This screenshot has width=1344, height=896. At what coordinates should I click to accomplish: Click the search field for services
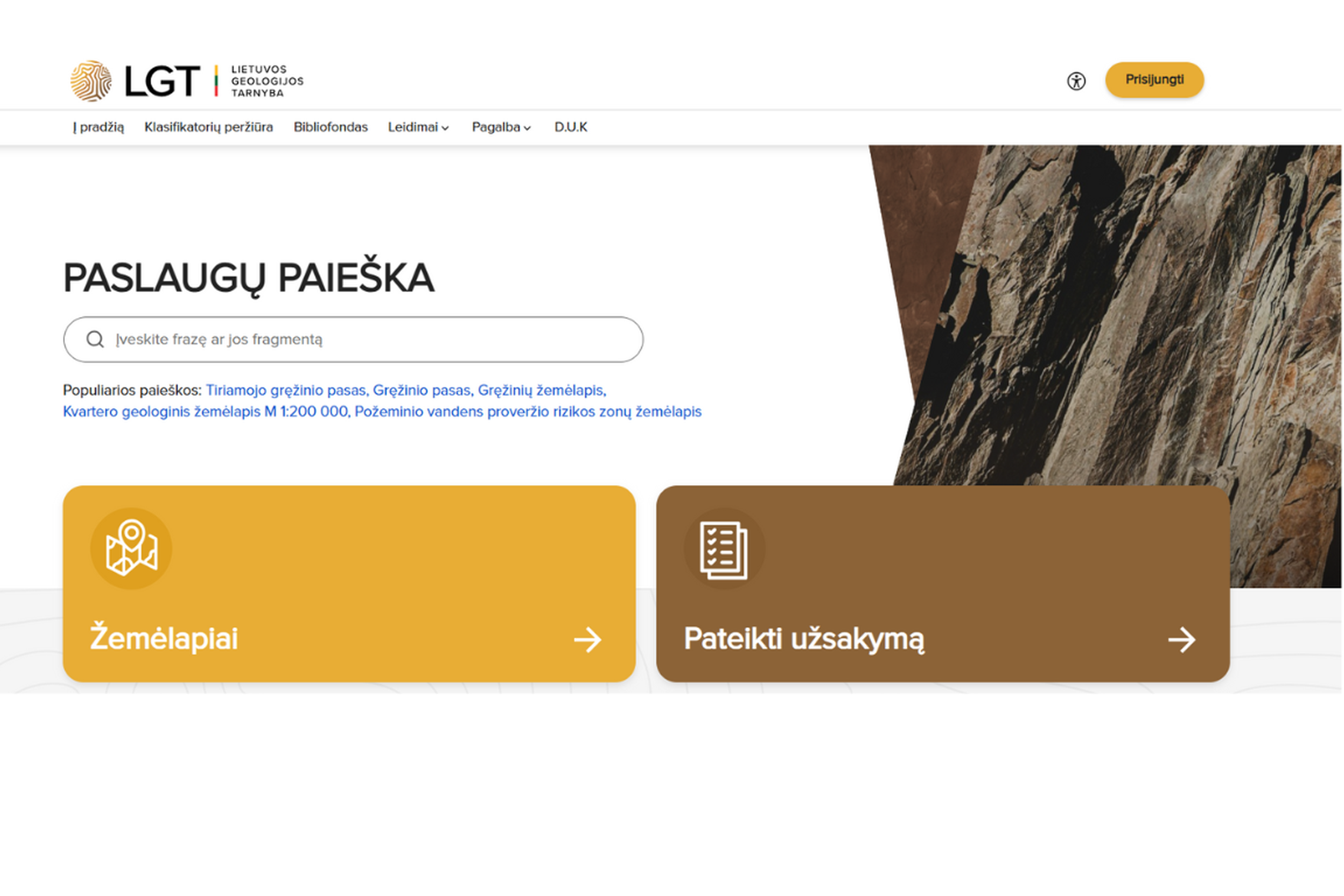click(353, 339)
